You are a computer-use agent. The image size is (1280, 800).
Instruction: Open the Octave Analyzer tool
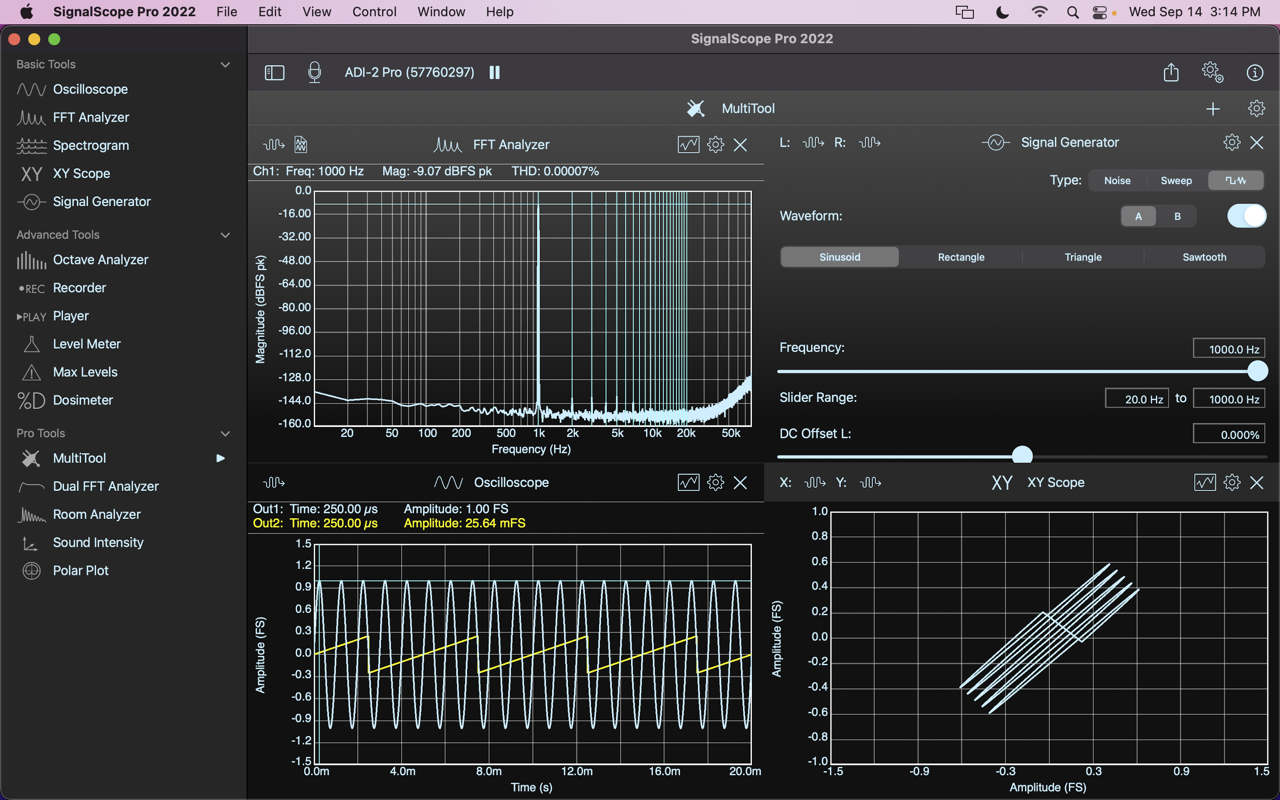[x=100, y=259]
